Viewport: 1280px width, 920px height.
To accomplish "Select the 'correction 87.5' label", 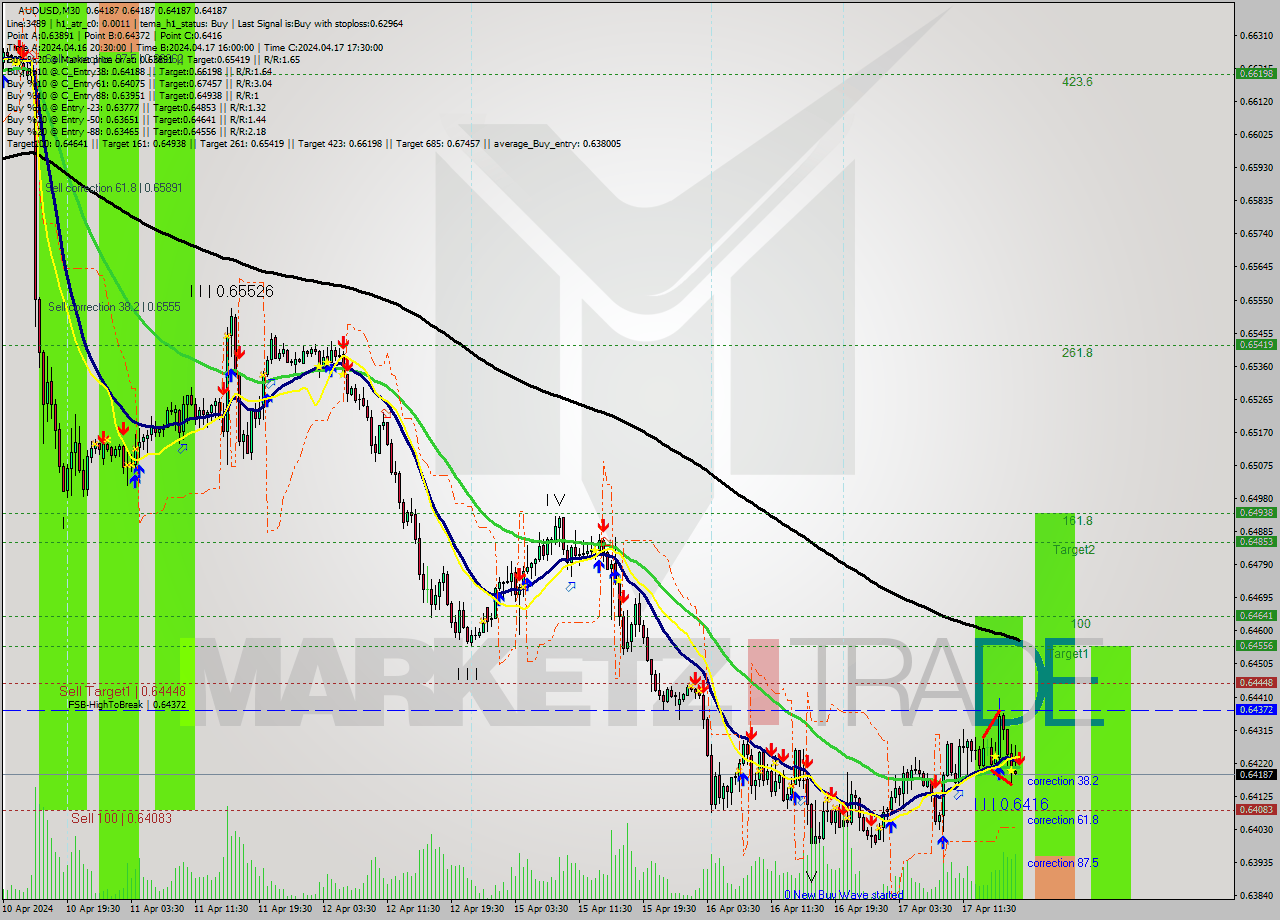I will (1062, 863).
